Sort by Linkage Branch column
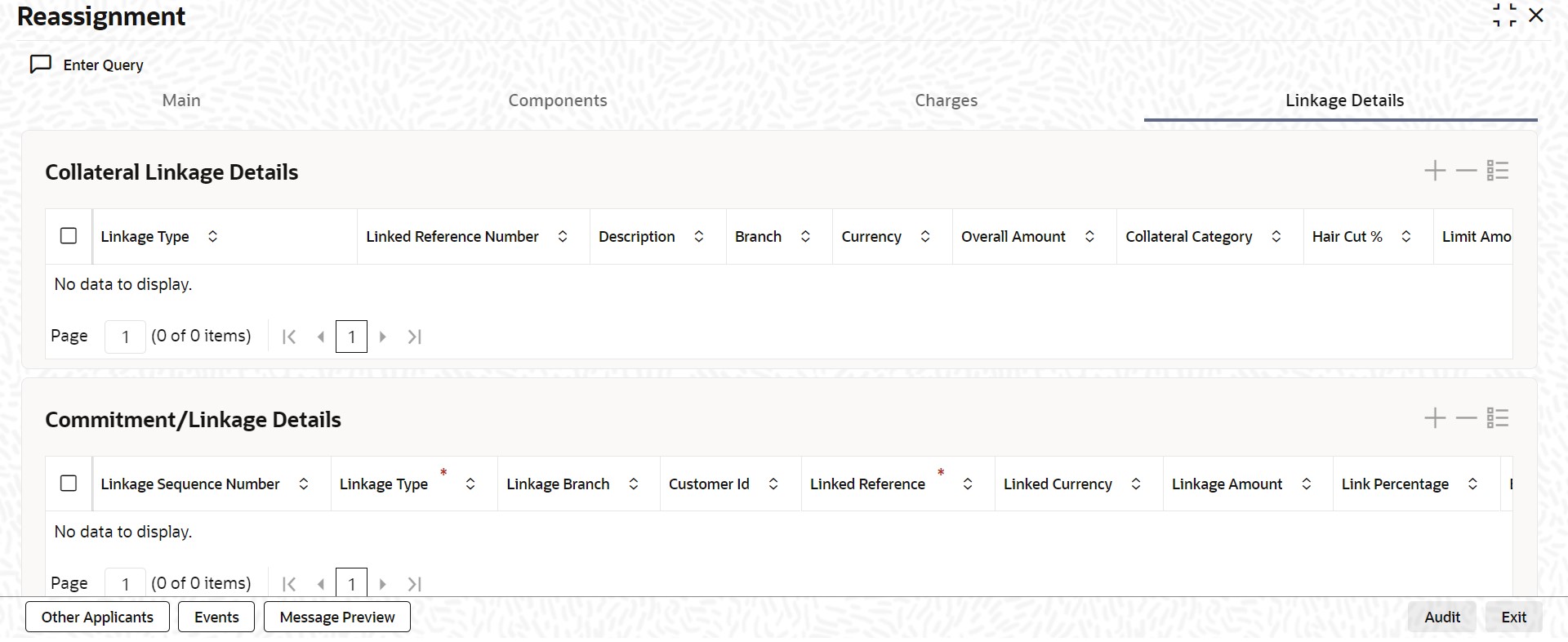Screen dimensions: 1568x642 634,484
